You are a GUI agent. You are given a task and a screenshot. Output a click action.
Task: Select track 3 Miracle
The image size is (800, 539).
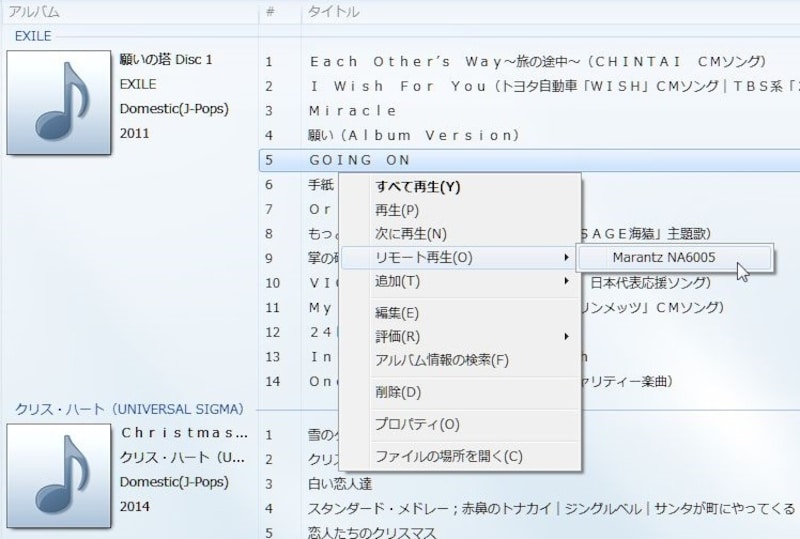click(353, 110)
